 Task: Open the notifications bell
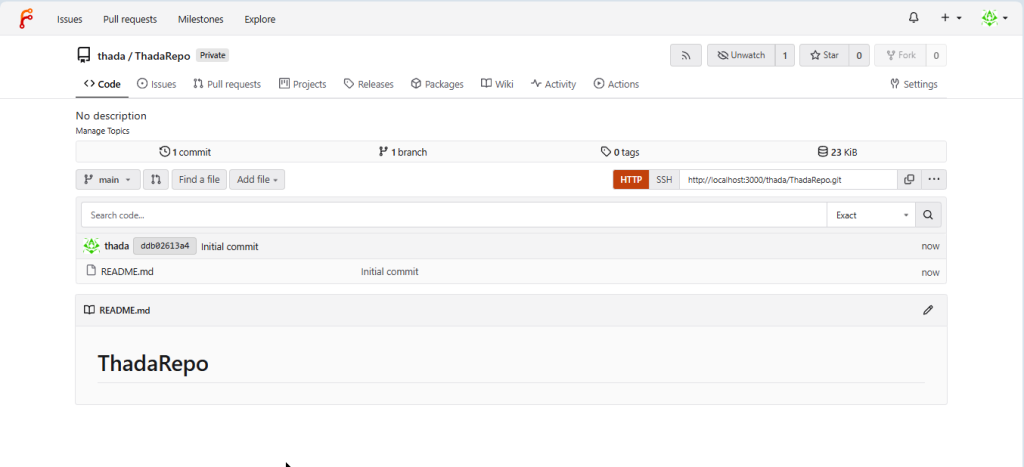(x=913, y=18)
